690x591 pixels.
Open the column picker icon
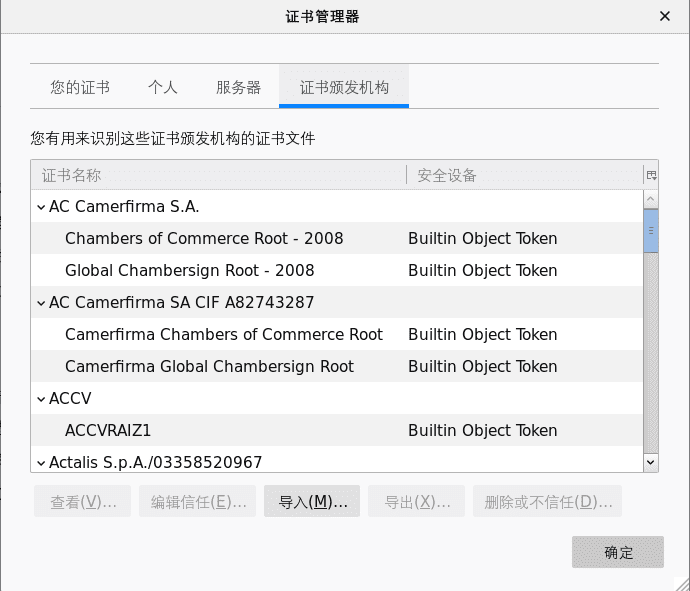click(651, 175)
